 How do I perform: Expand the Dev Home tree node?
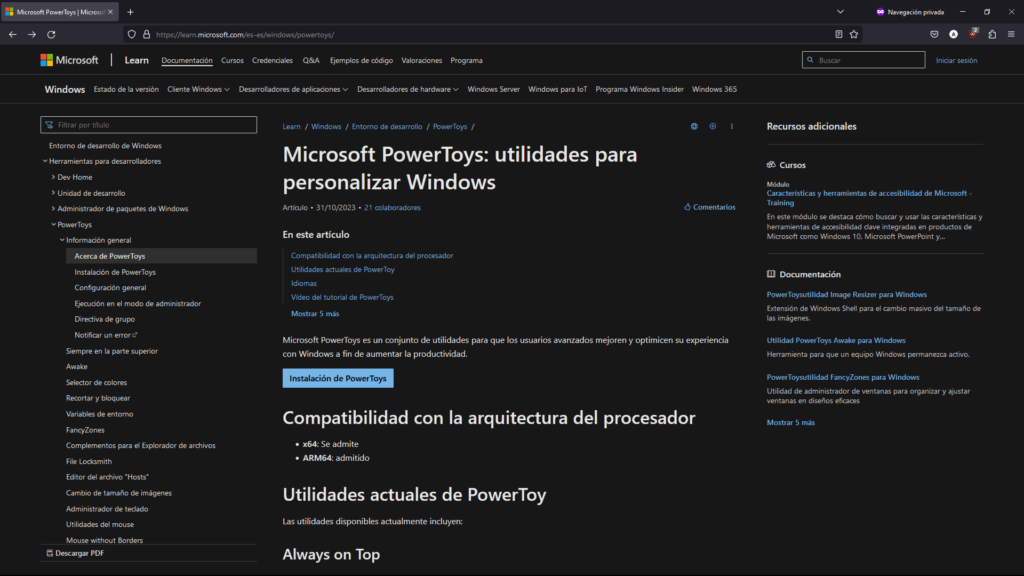click(53, 177)
